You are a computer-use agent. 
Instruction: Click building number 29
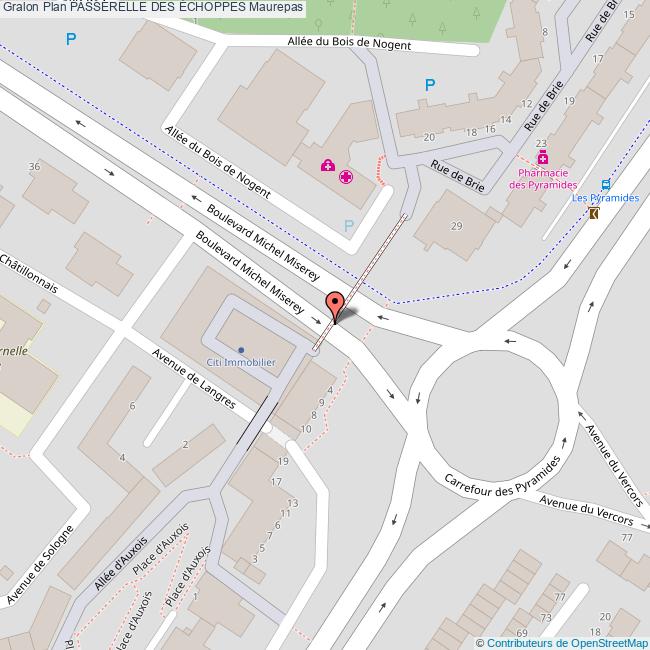pos(456,226)
